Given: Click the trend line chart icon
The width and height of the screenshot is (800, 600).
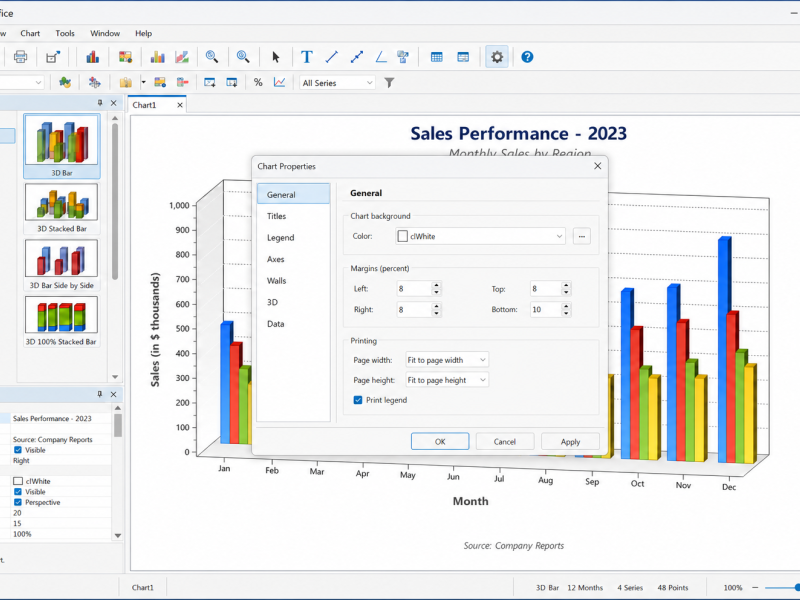Looking at the screenshot, I should [x=280, y=82].
